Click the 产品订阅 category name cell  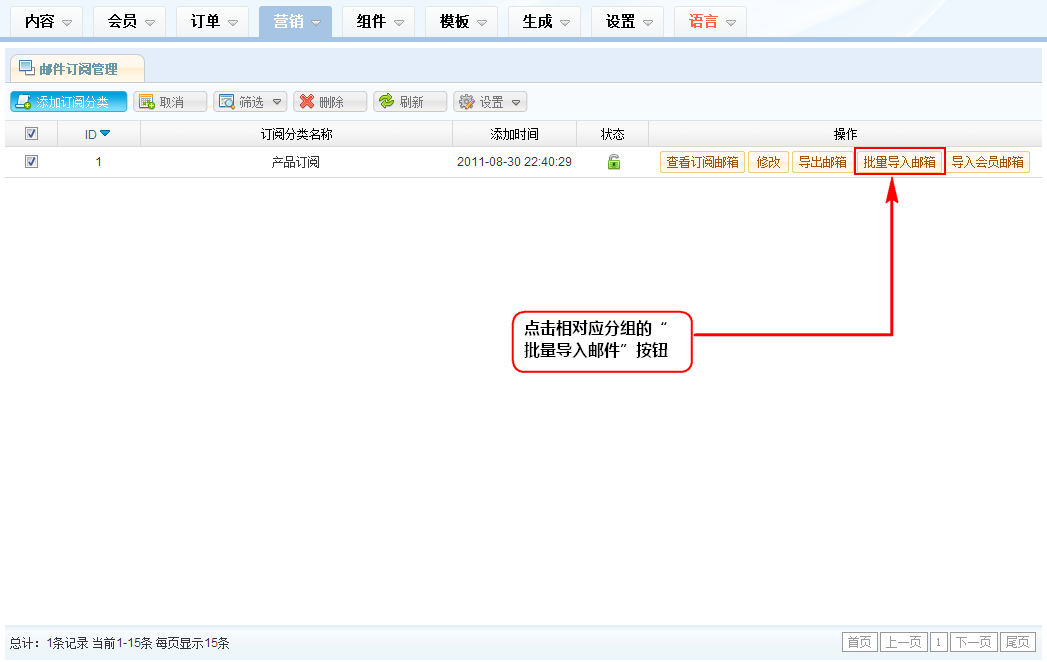coord(296,162)
